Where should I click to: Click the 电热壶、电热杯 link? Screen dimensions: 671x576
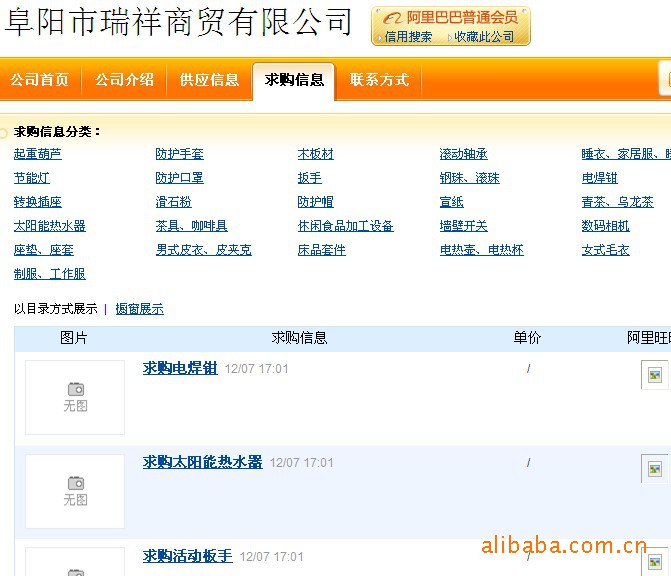tap(482, 250)
